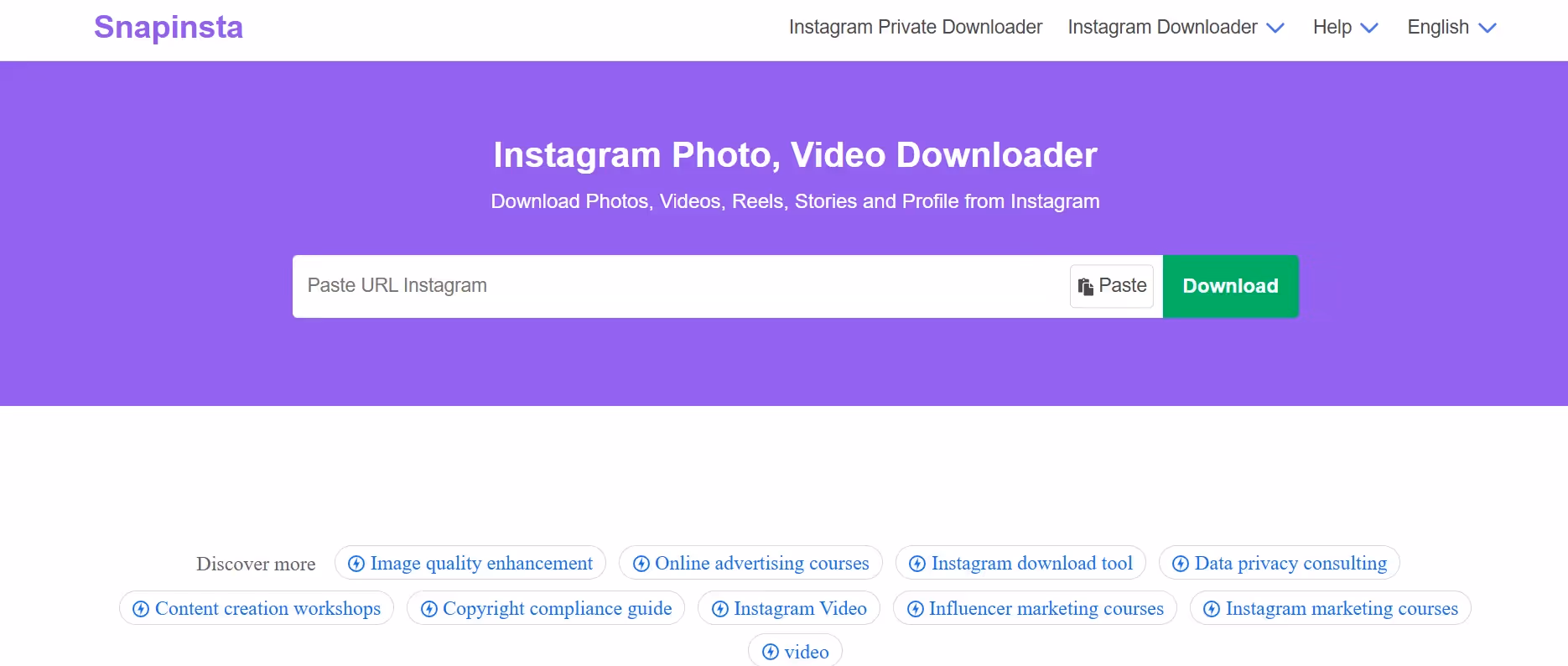Click lightning icon beside Instagram Video

click(x=720, y=609)
